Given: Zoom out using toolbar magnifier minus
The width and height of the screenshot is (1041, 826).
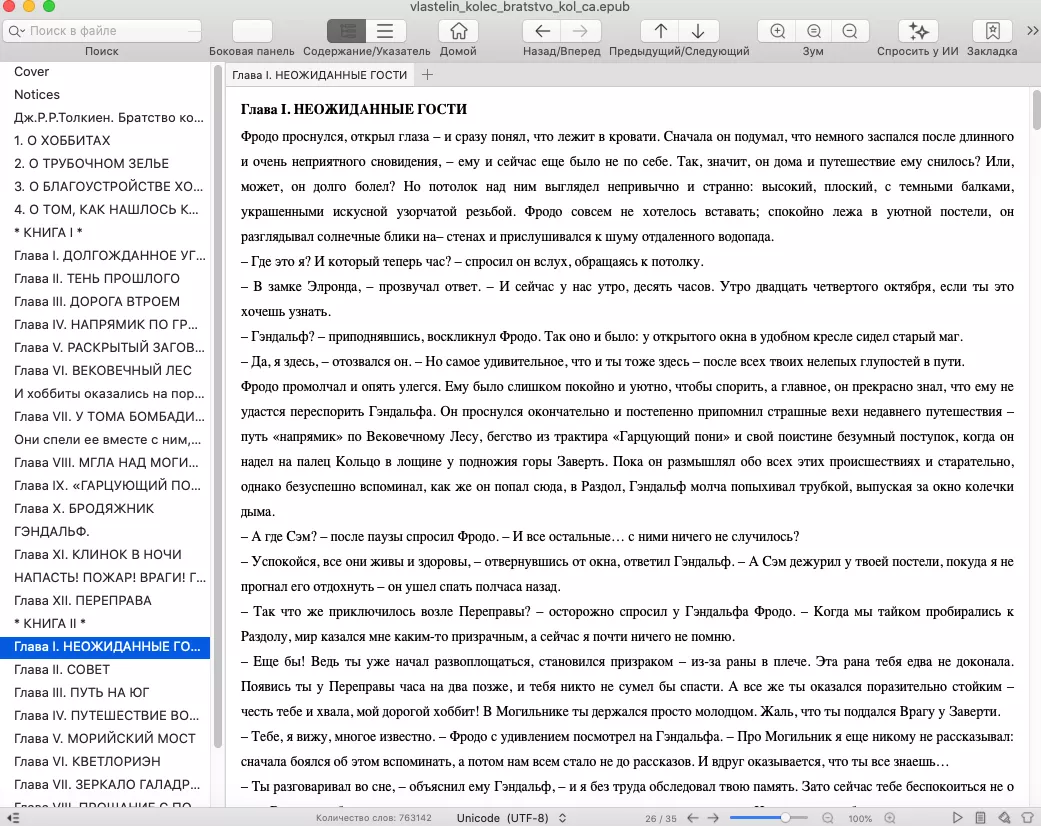Looking at the screenshot, I should pos(850,31).
